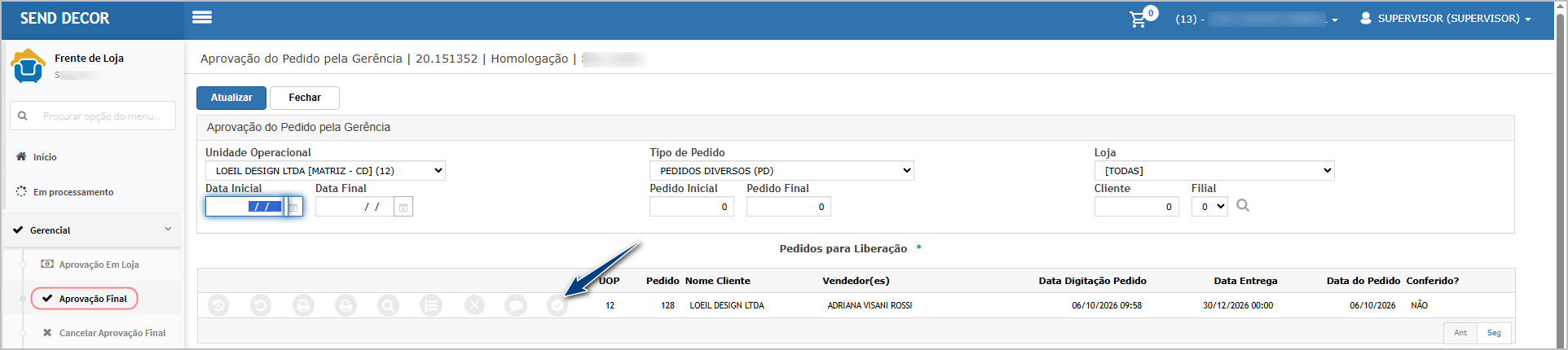Open the numbered list icon in order row

[431, 305]
